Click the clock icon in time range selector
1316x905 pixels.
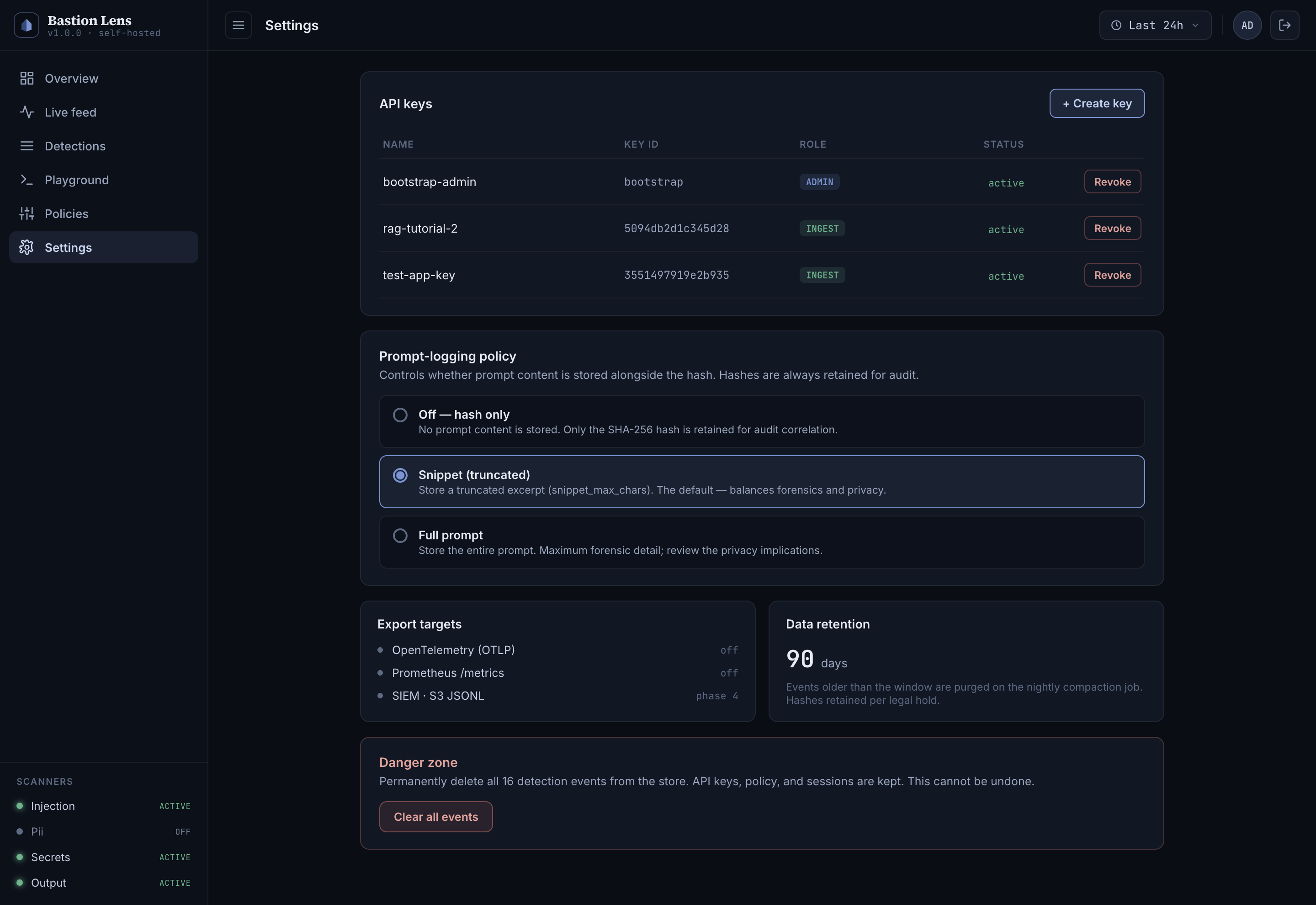[1116, 25]
